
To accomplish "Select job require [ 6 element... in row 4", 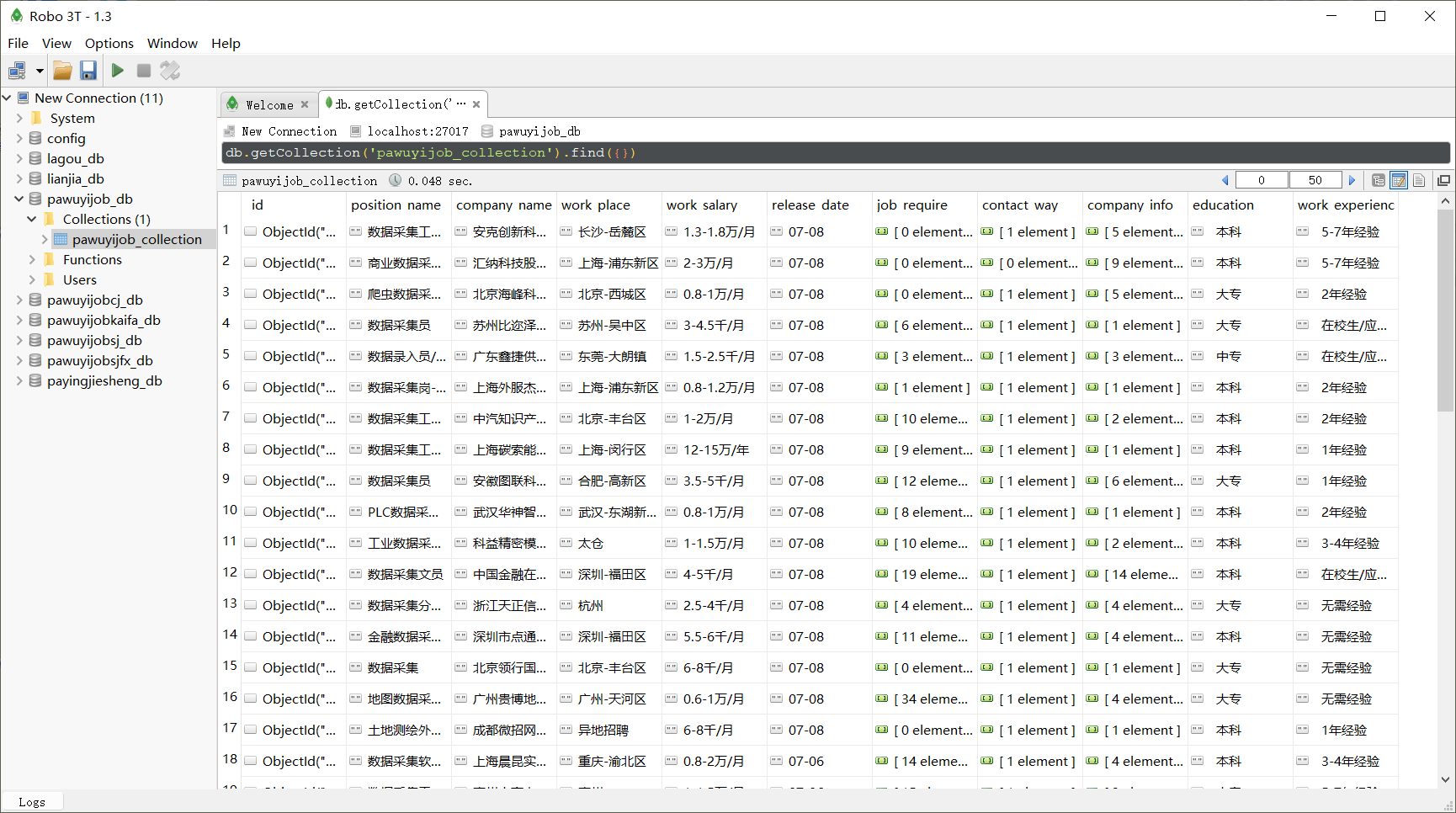I will tap(925, 325).
